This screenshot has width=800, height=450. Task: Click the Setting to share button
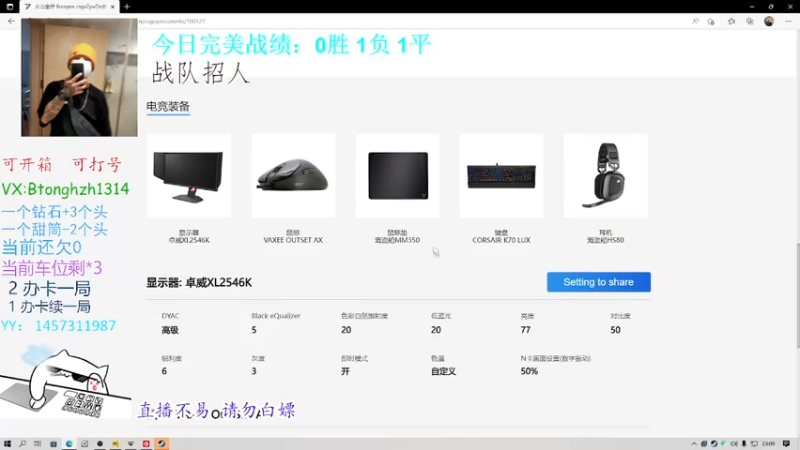coord(598,282)
